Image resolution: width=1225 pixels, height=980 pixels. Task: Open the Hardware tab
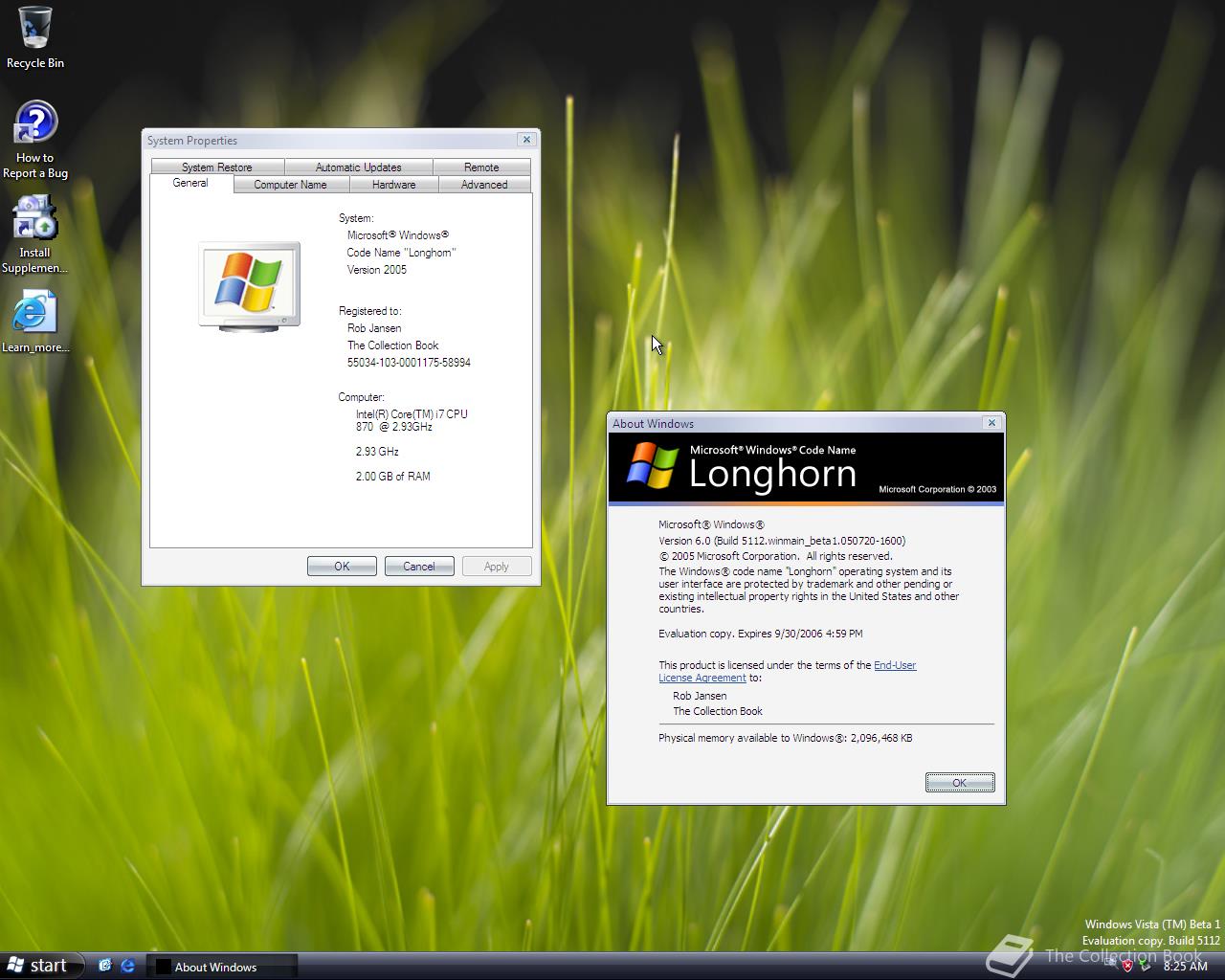393,185
